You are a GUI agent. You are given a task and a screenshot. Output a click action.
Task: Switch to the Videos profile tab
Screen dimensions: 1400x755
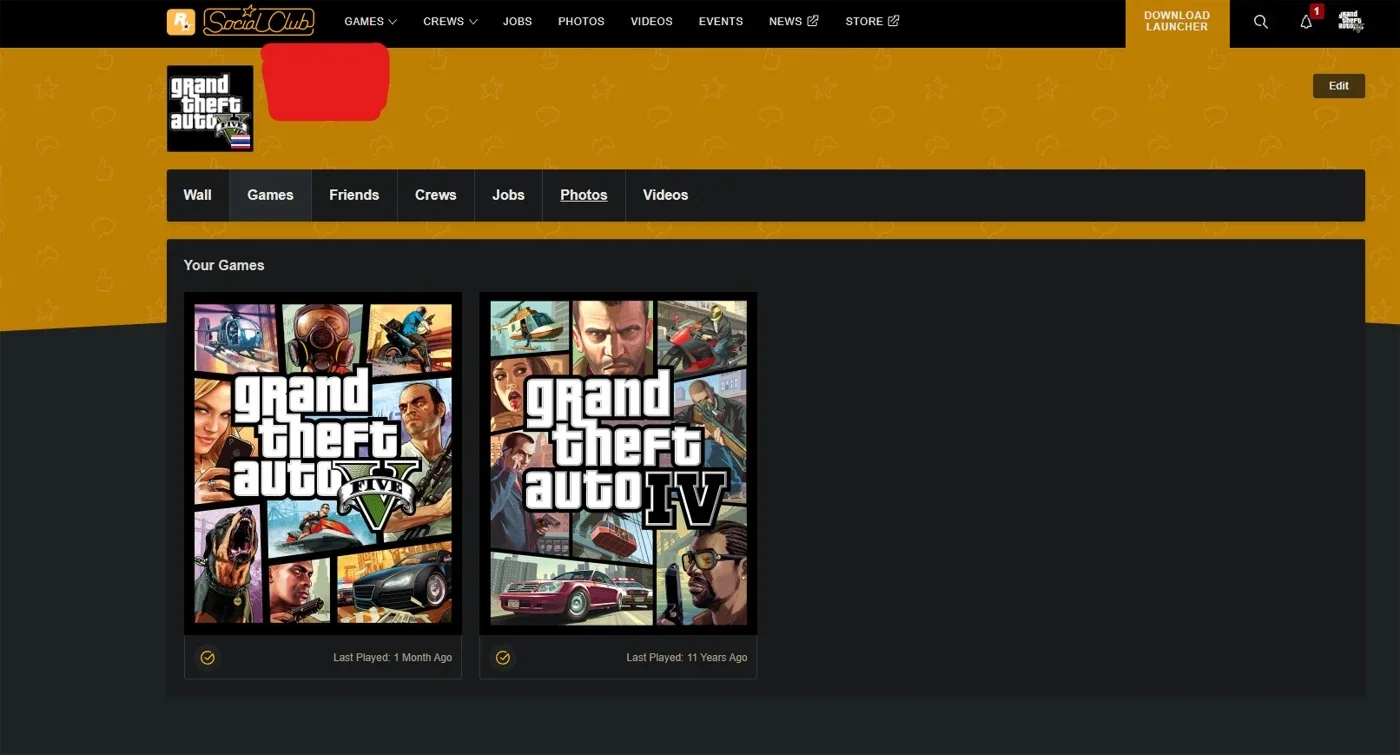coord(666,195)
